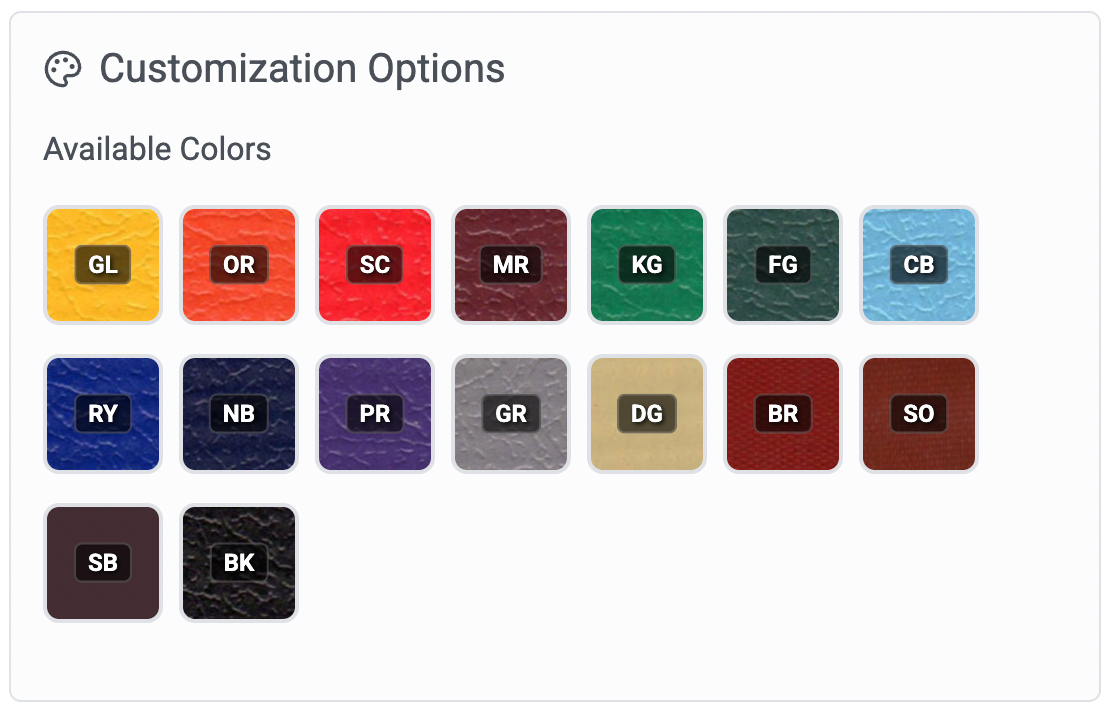This screenshot has height=722, width=1118.
Task: Choose the KG green color swatch
Action: (x=646, y=265)
